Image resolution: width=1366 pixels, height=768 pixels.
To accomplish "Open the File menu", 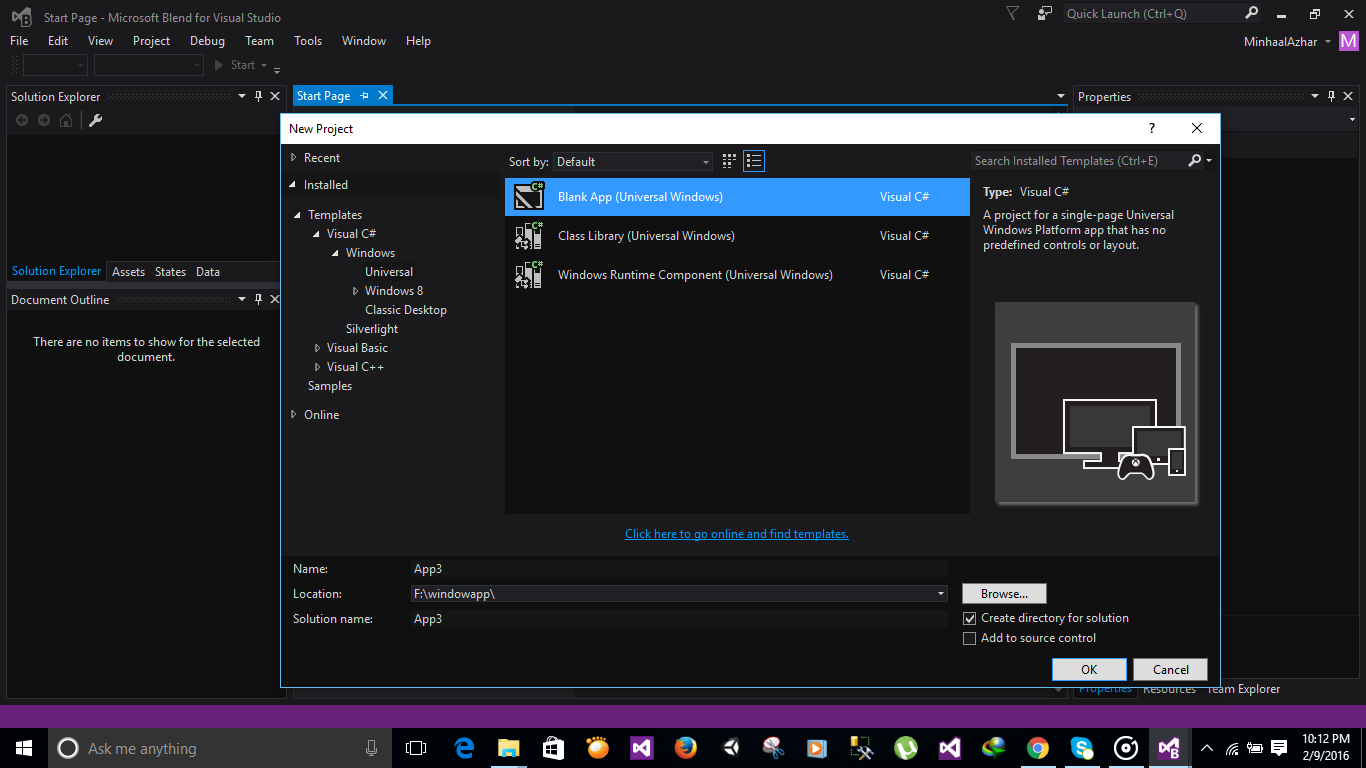I will coord(19,41).
